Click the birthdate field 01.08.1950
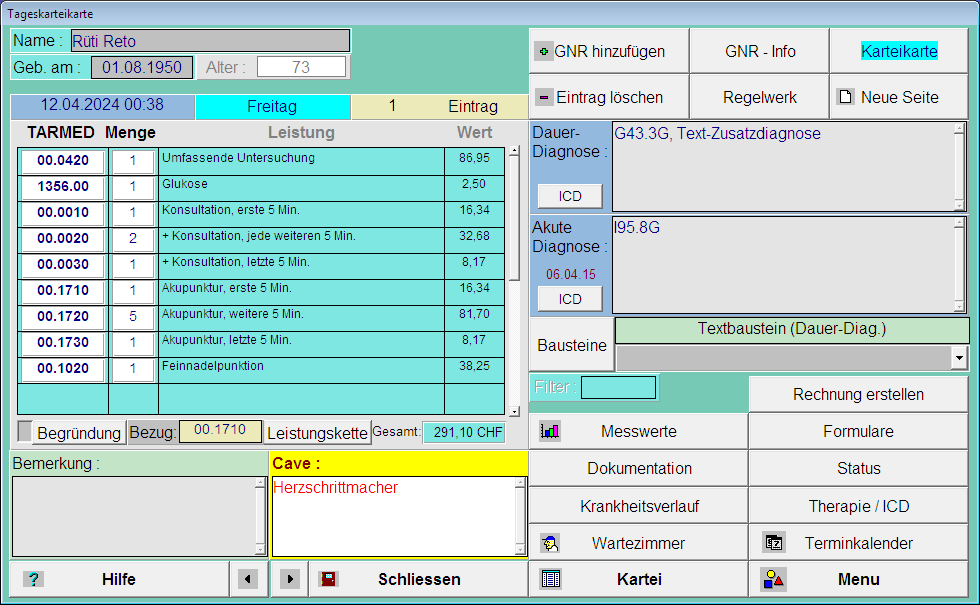The image size is (980, 605). 141,68
